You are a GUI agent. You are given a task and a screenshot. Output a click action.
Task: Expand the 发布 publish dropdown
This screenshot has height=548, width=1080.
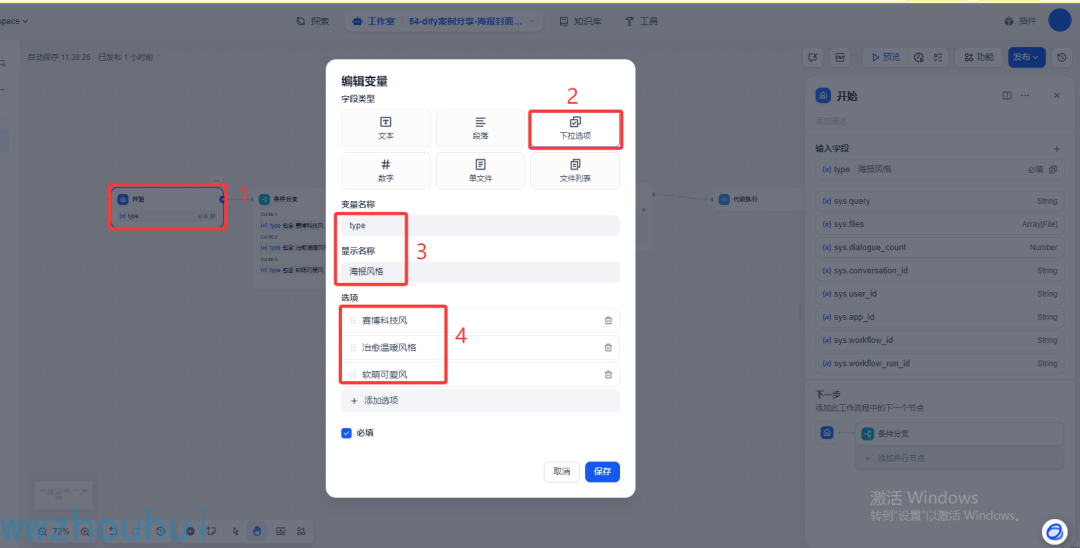point(1027,57)
